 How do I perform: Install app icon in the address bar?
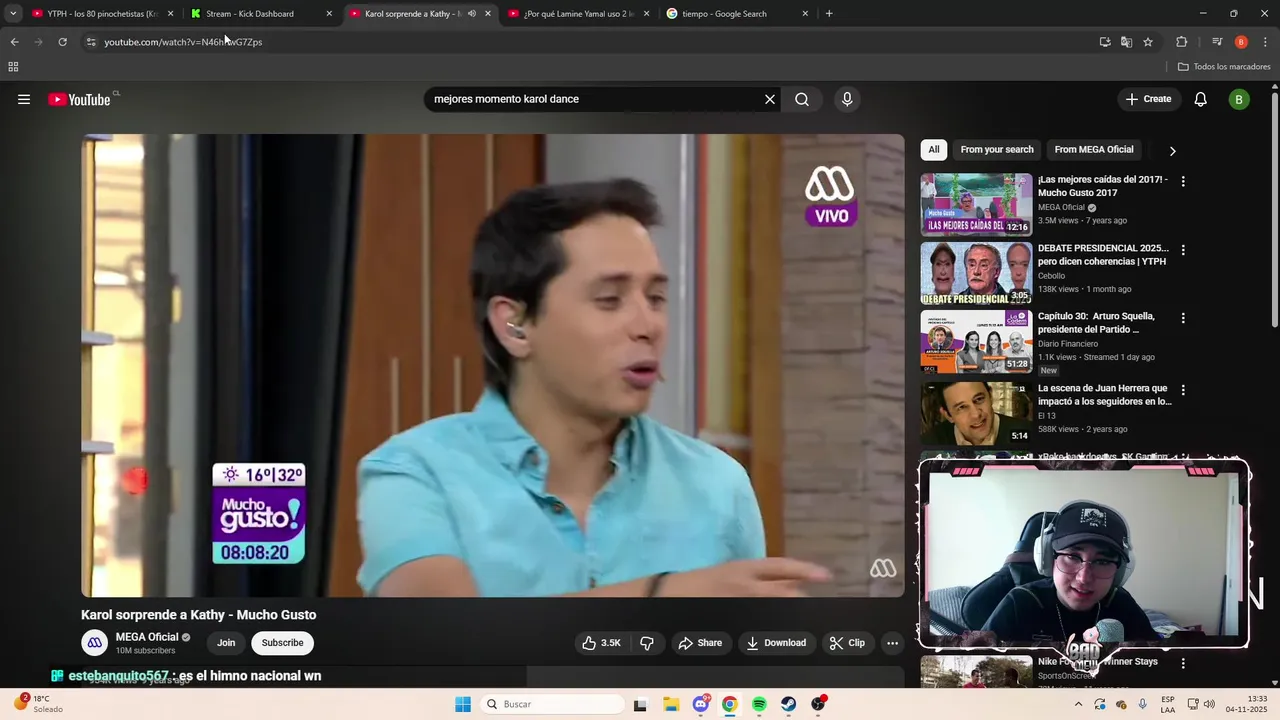point(1105,42)
